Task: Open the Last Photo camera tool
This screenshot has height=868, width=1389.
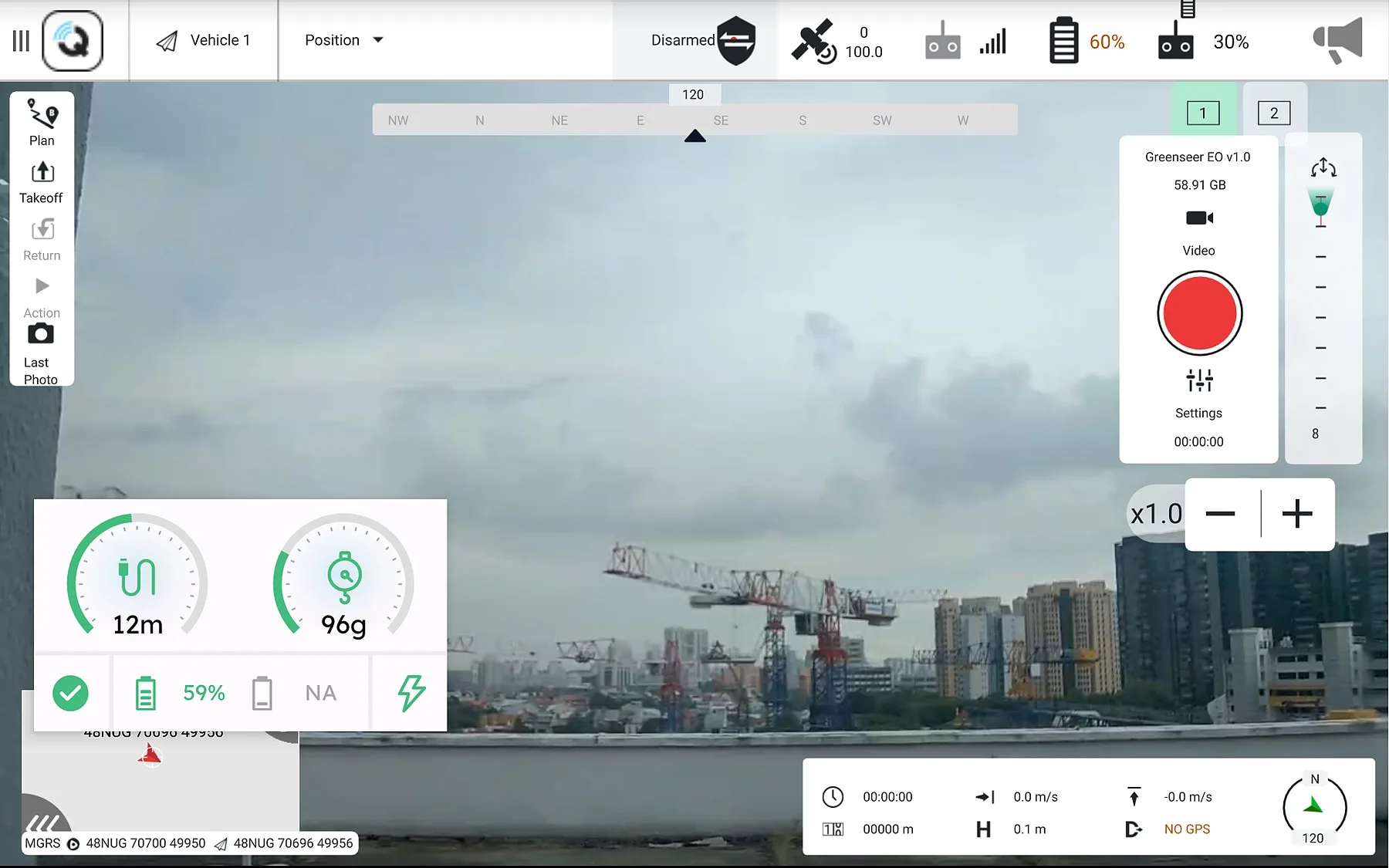Action: tap(41, 354)
